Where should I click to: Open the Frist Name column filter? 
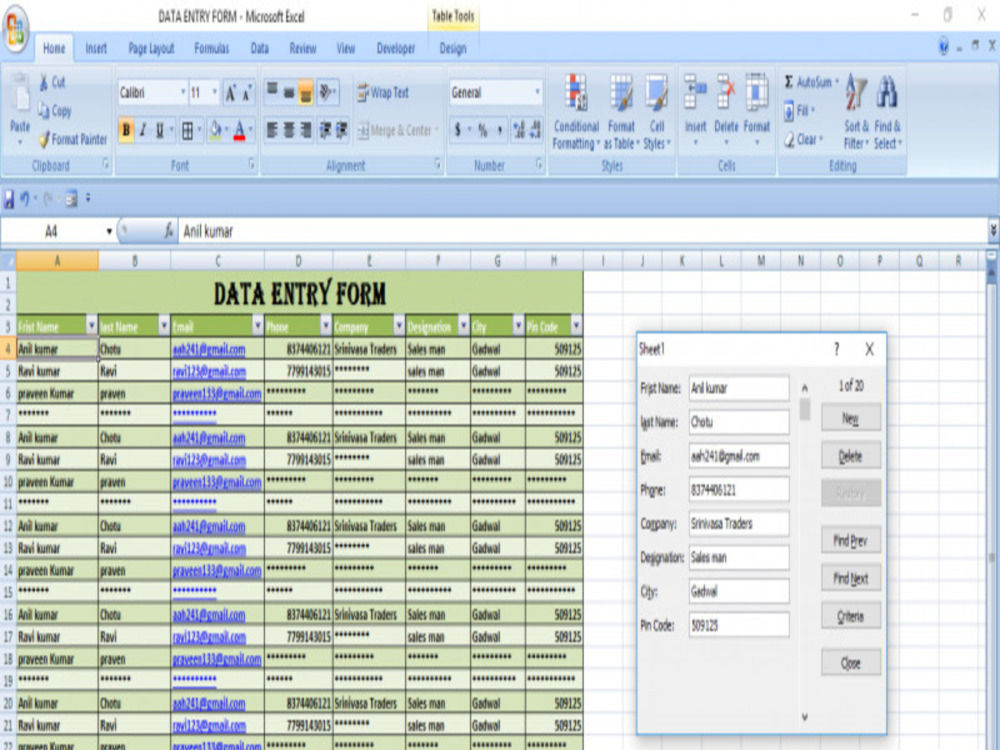pyautogui.click(x=92, y=327)
